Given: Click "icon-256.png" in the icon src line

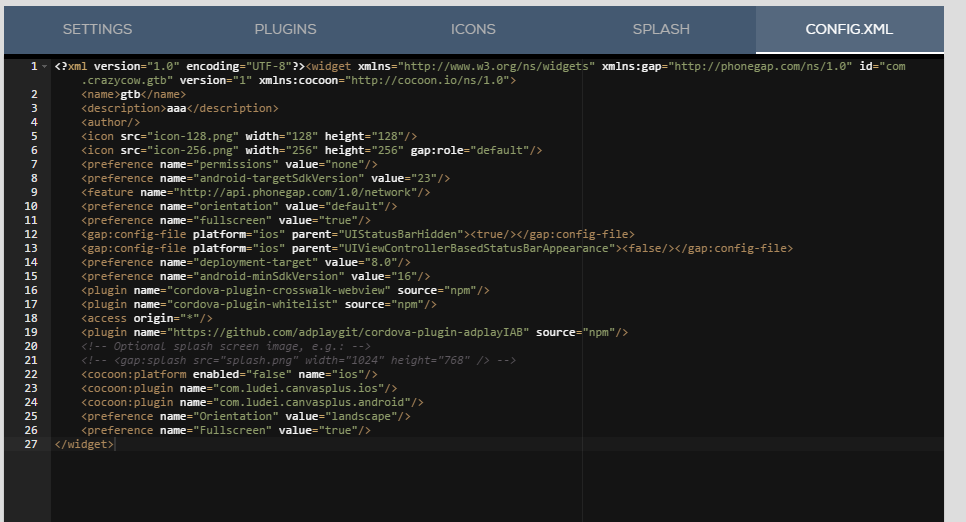Looking at the screenshot, I should click(193, 150).
